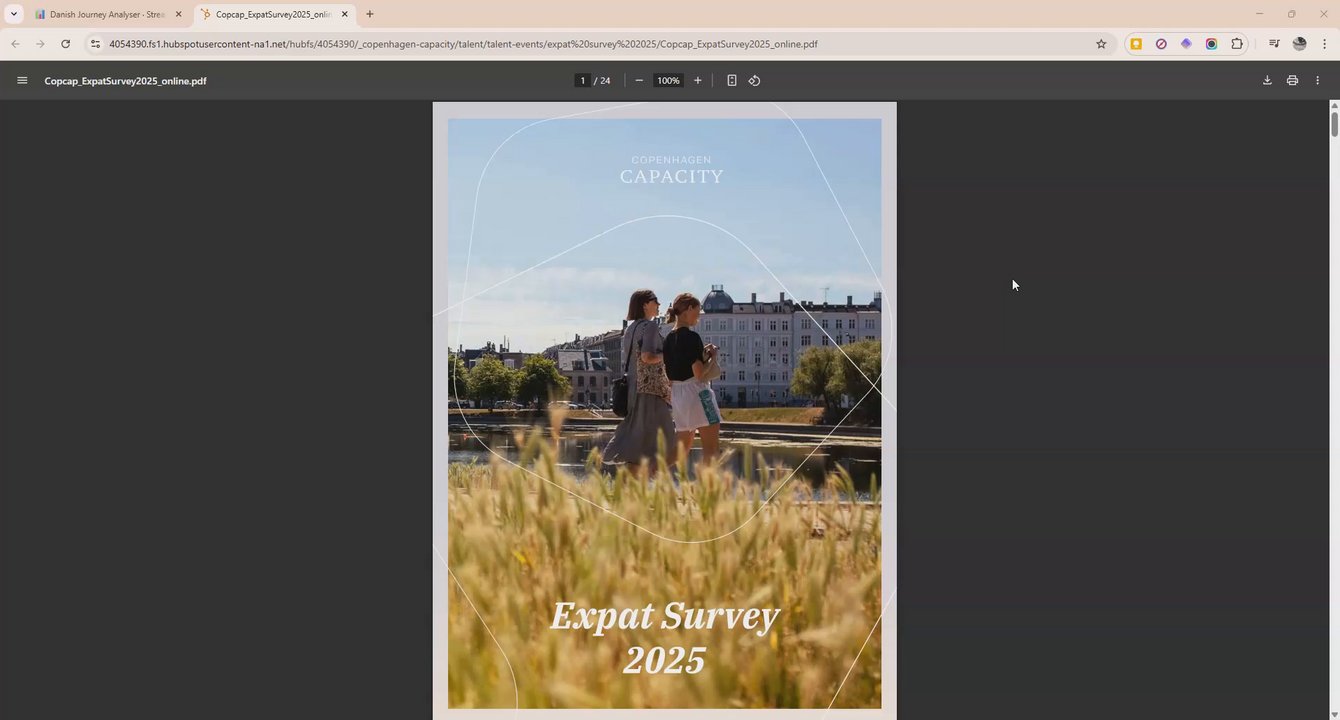Close the Copcap_ExpatSurvey2025 tab

coord(344,14)
